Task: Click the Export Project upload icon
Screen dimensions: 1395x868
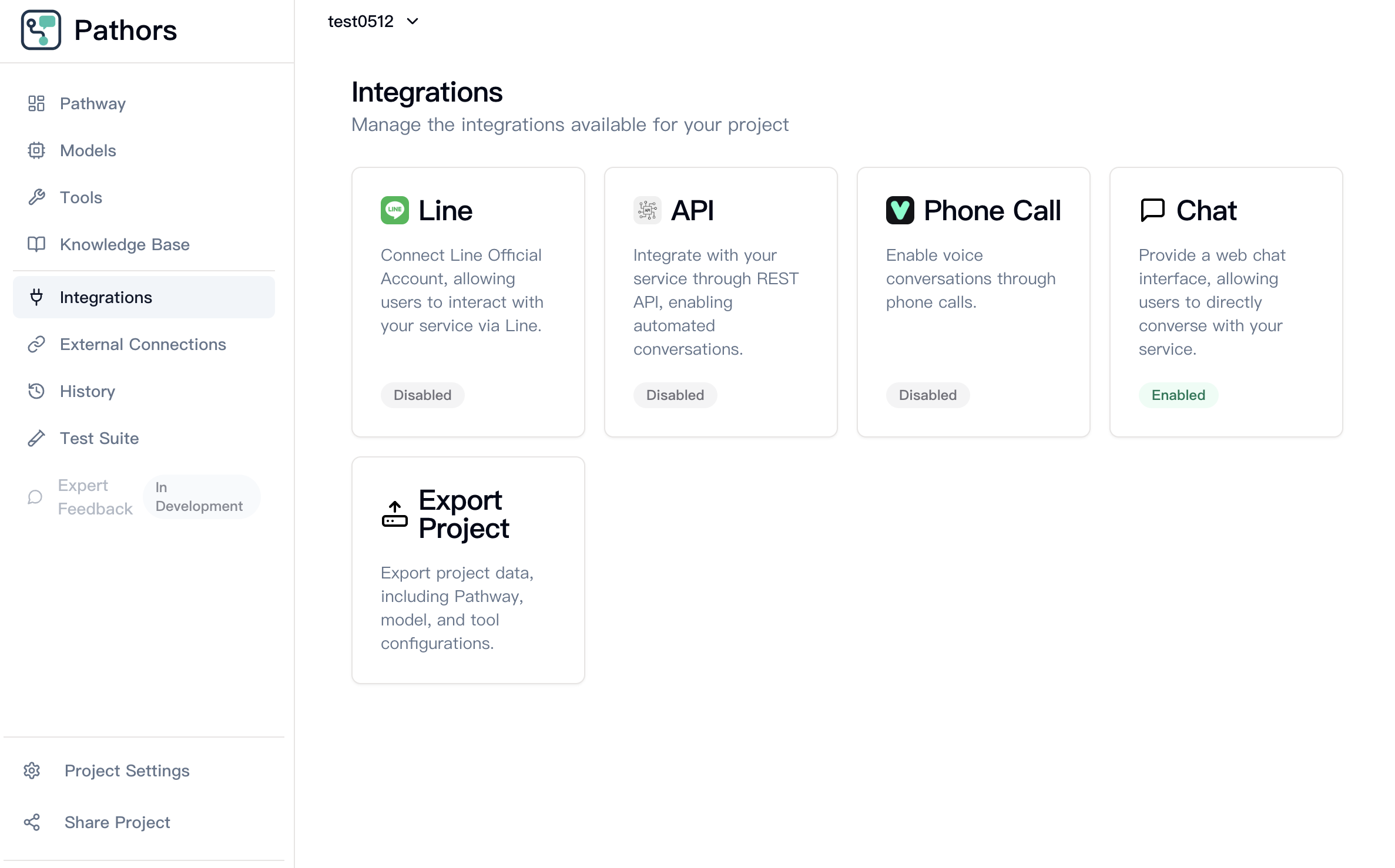Action: pyautogui.click(x=395, y=514)
